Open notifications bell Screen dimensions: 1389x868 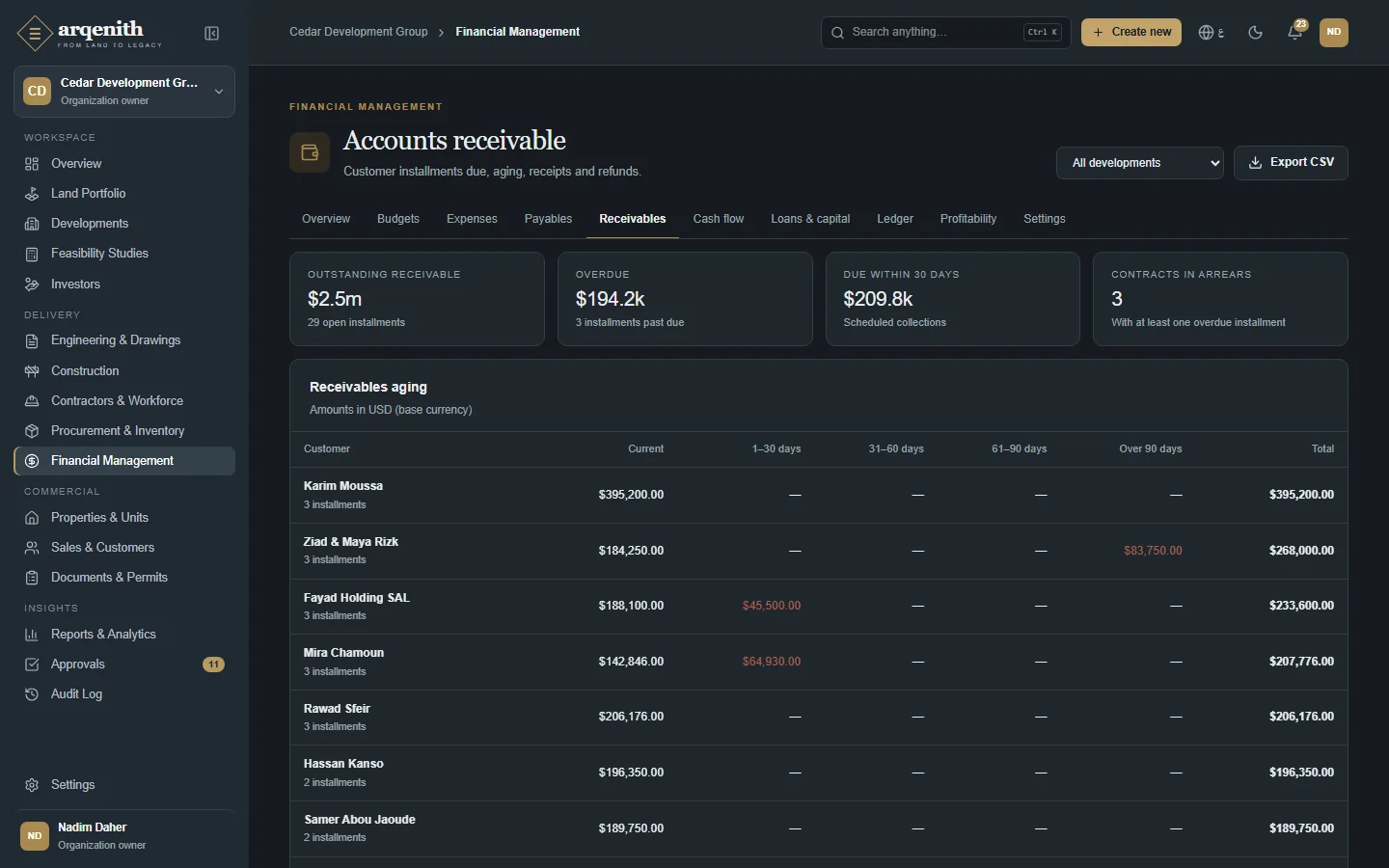pyautogui.click(x=1295, y=33)
